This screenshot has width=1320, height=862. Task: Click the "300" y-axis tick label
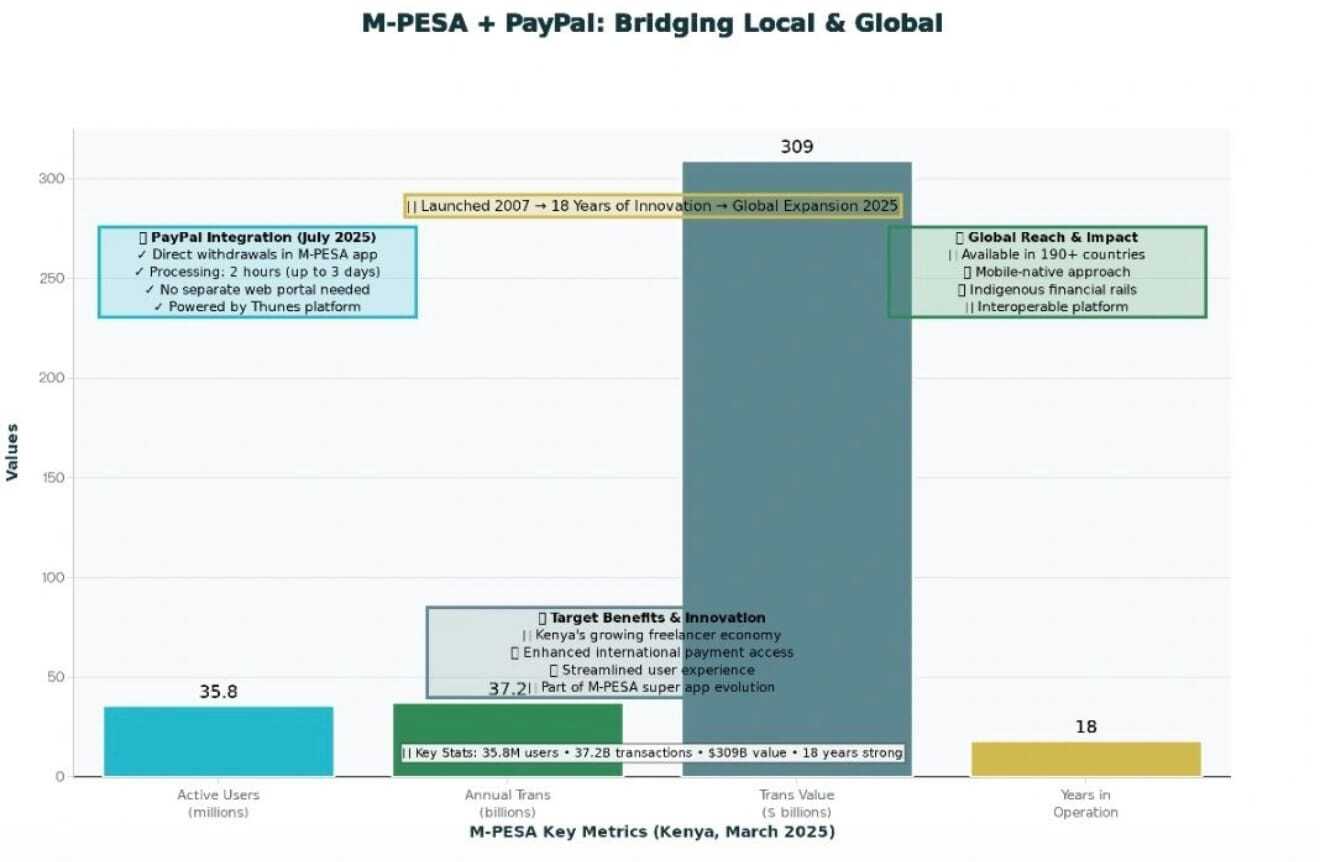point(52,179)
